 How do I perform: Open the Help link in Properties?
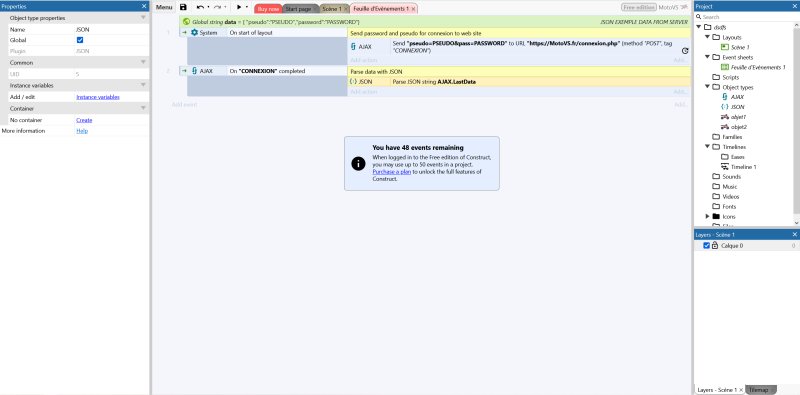(x=82, y=131)
